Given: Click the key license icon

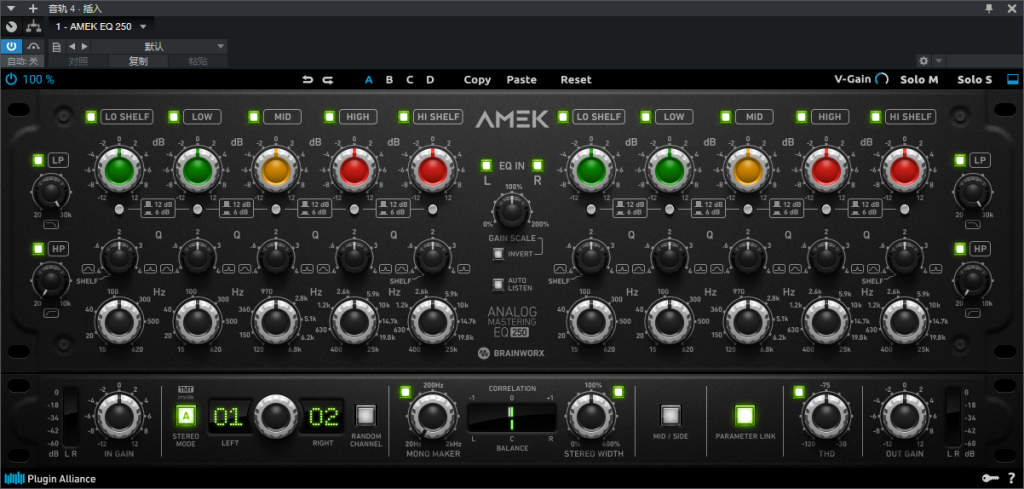Looking at the screenshot, I should [991, 479].
